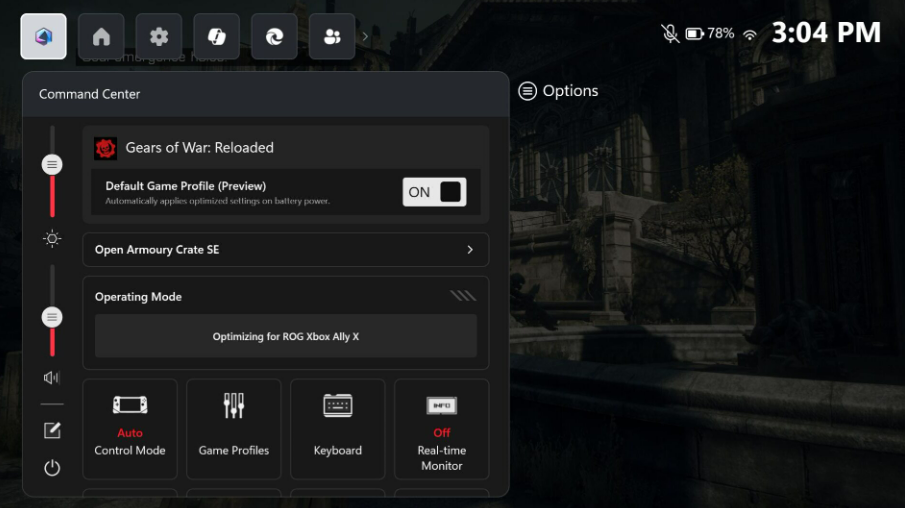Switch the Control Mode tile from Auto
Image resolution: width=905 pixels, height=508 pixels.
[x=130, y=428]
